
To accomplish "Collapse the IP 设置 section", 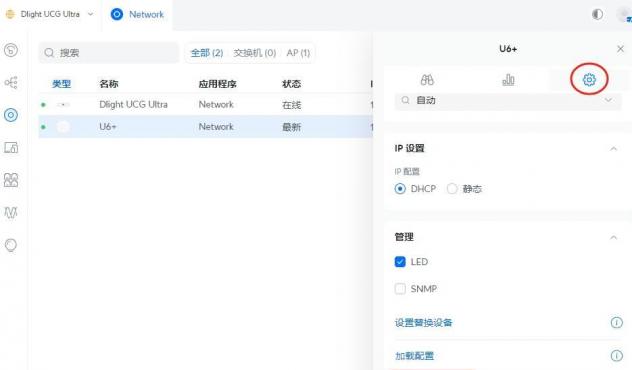I will 613,149.
